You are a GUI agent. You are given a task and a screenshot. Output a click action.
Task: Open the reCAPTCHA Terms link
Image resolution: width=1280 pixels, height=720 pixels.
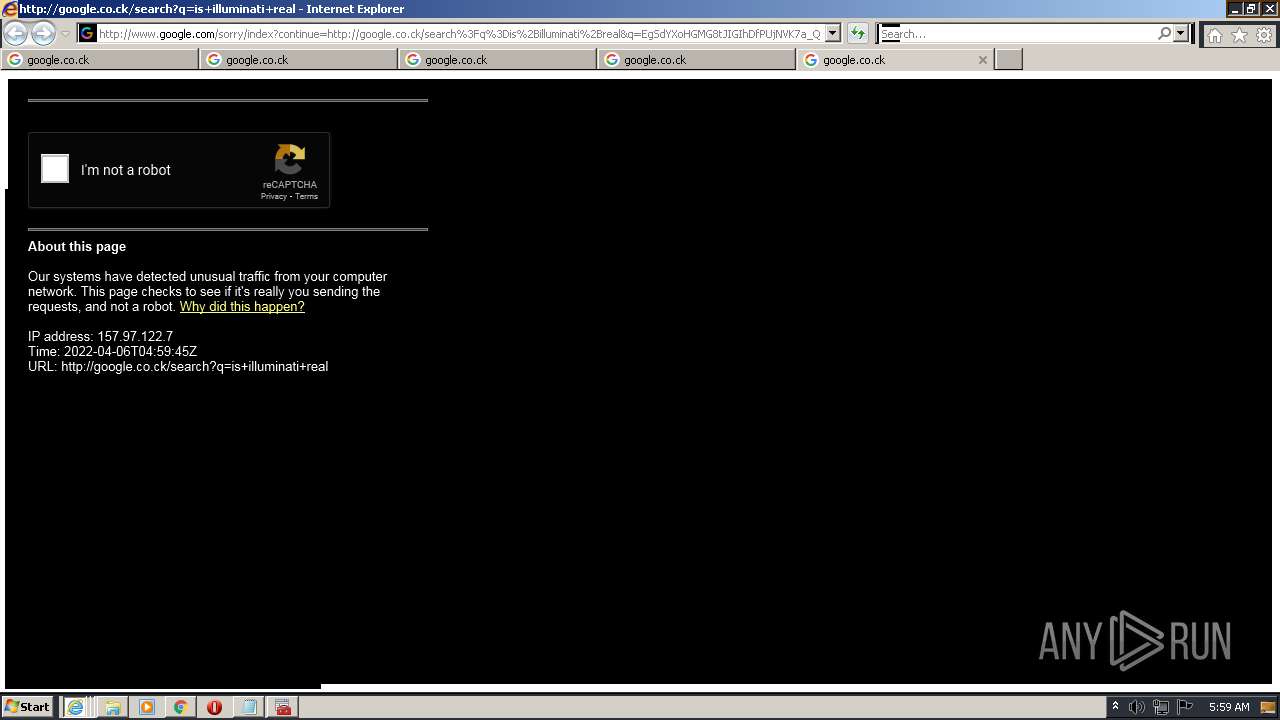[x=306, y=196]
